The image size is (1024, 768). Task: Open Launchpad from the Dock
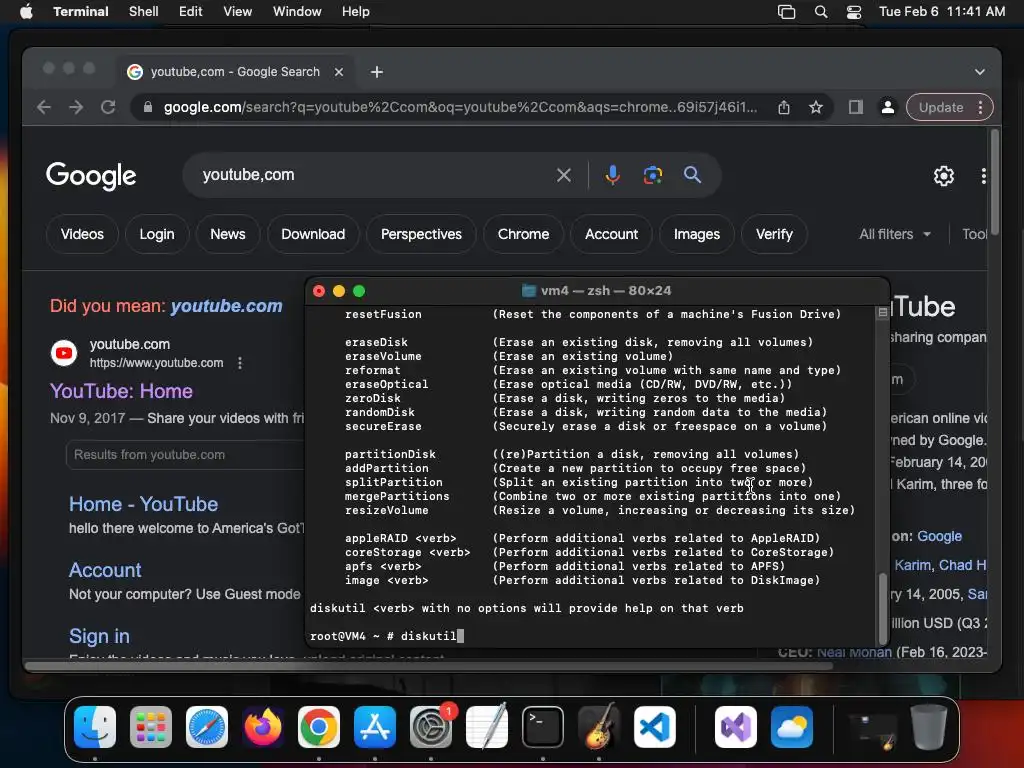tap(151, 727)
